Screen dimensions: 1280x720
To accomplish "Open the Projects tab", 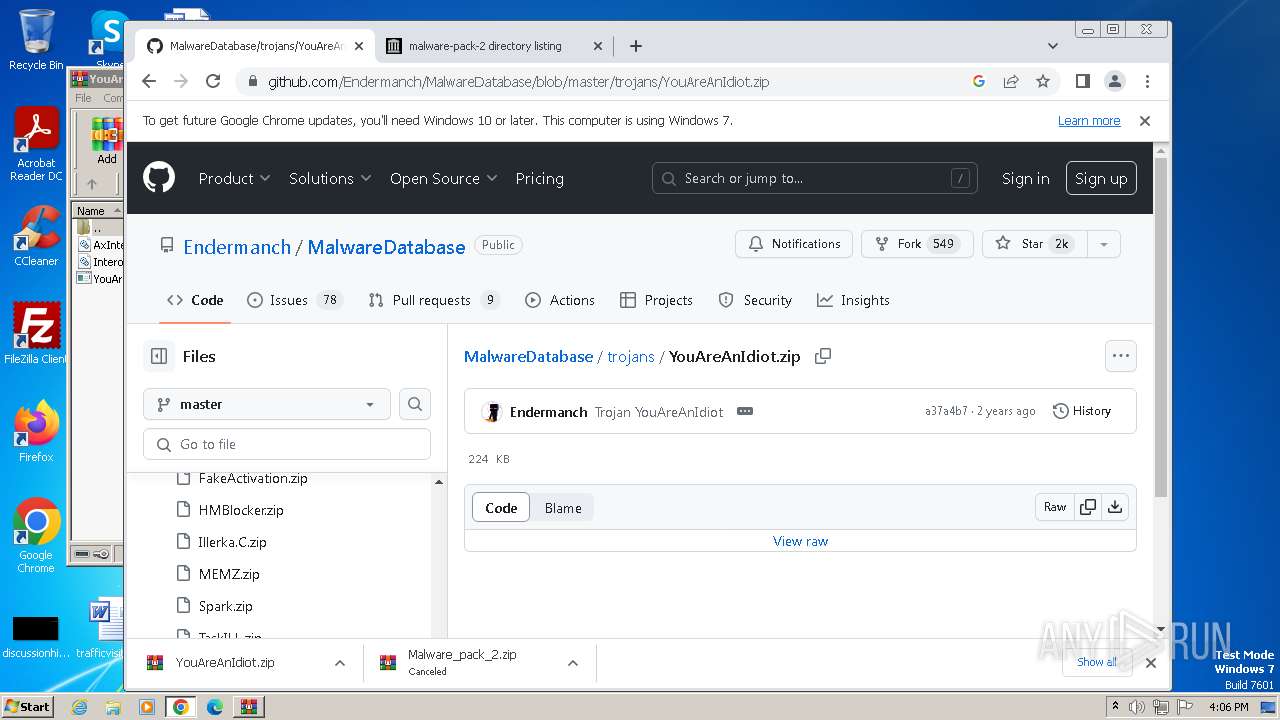I will [x=656, y=300].
